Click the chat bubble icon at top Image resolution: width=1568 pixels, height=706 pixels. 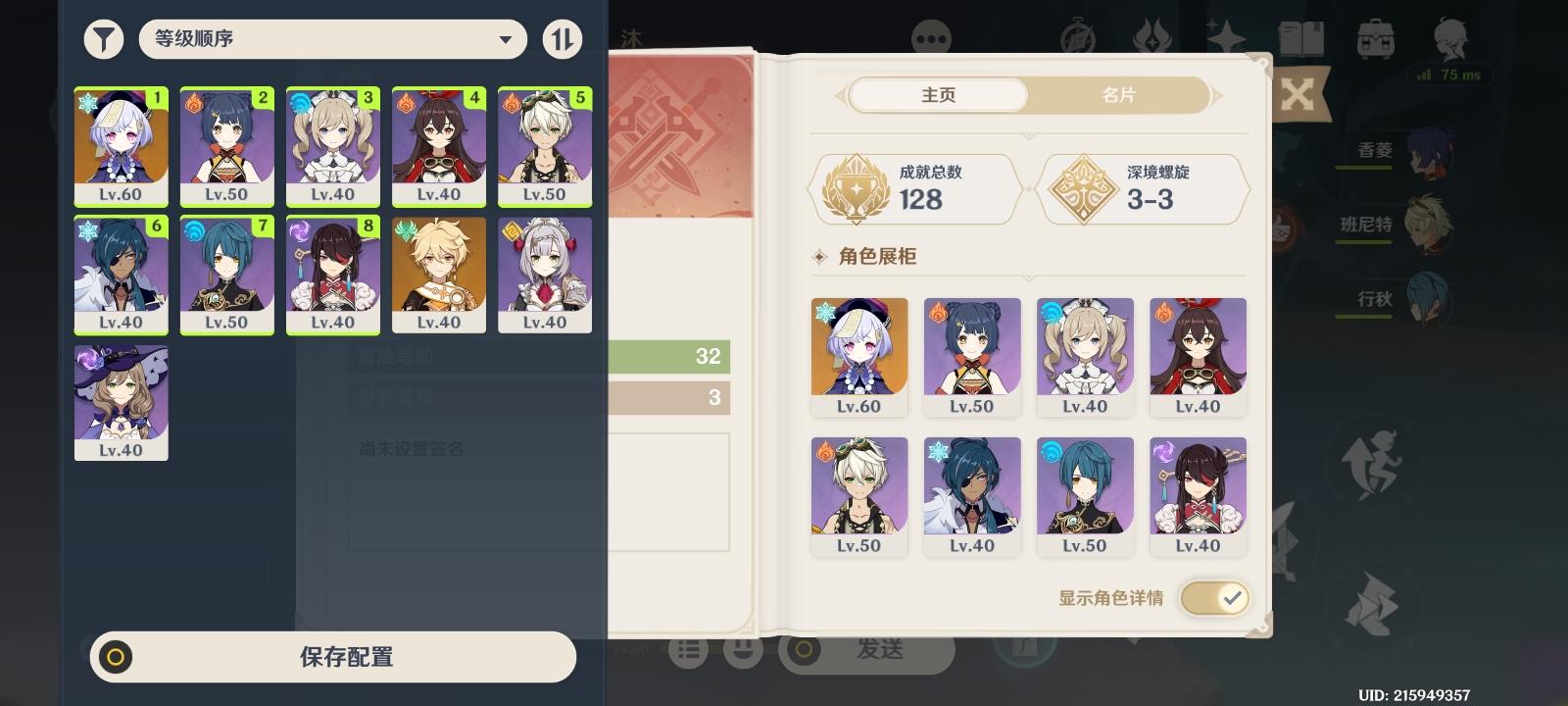pos(930,40)
